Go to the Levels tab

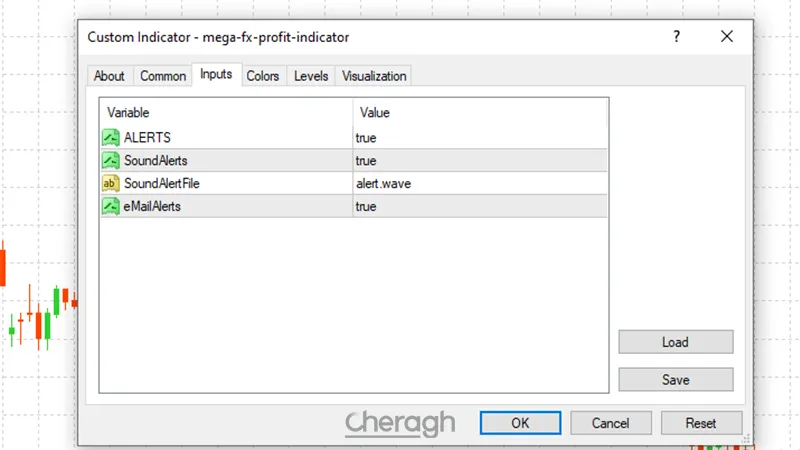click(311, 76)
